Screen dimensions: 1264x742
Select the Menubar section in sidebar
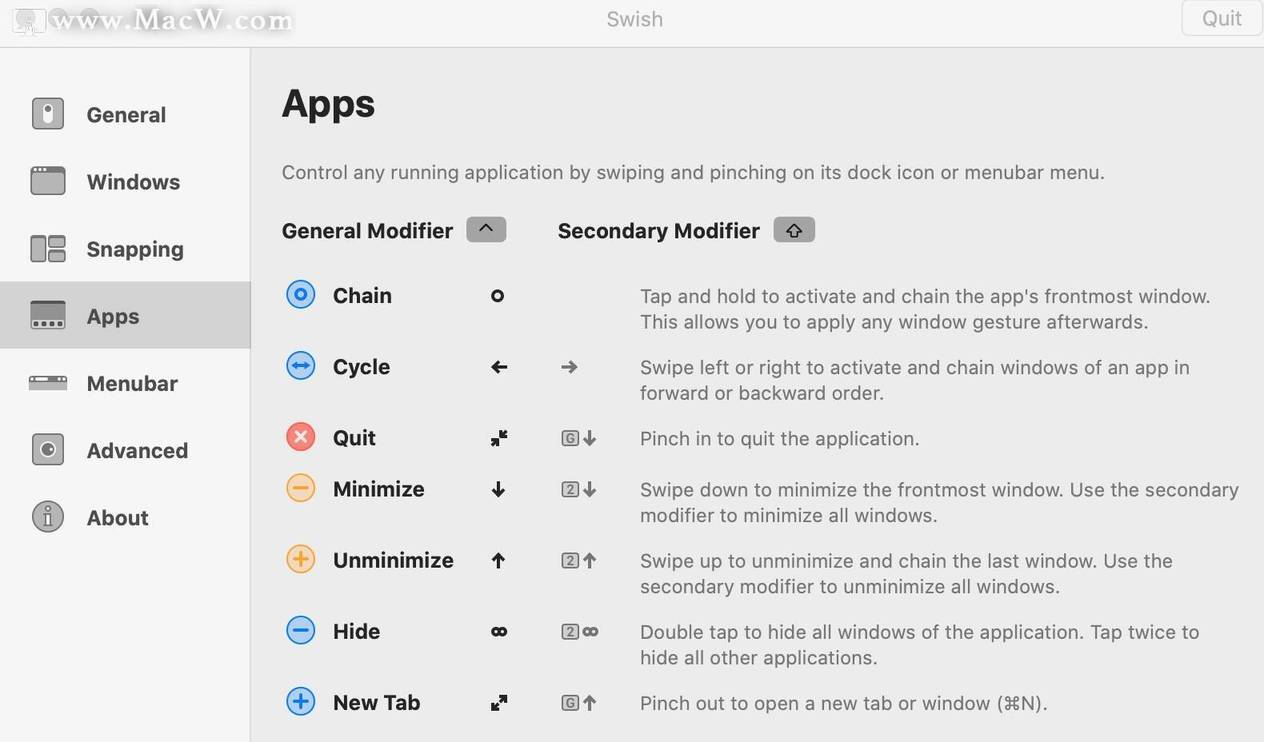[125, 383]
